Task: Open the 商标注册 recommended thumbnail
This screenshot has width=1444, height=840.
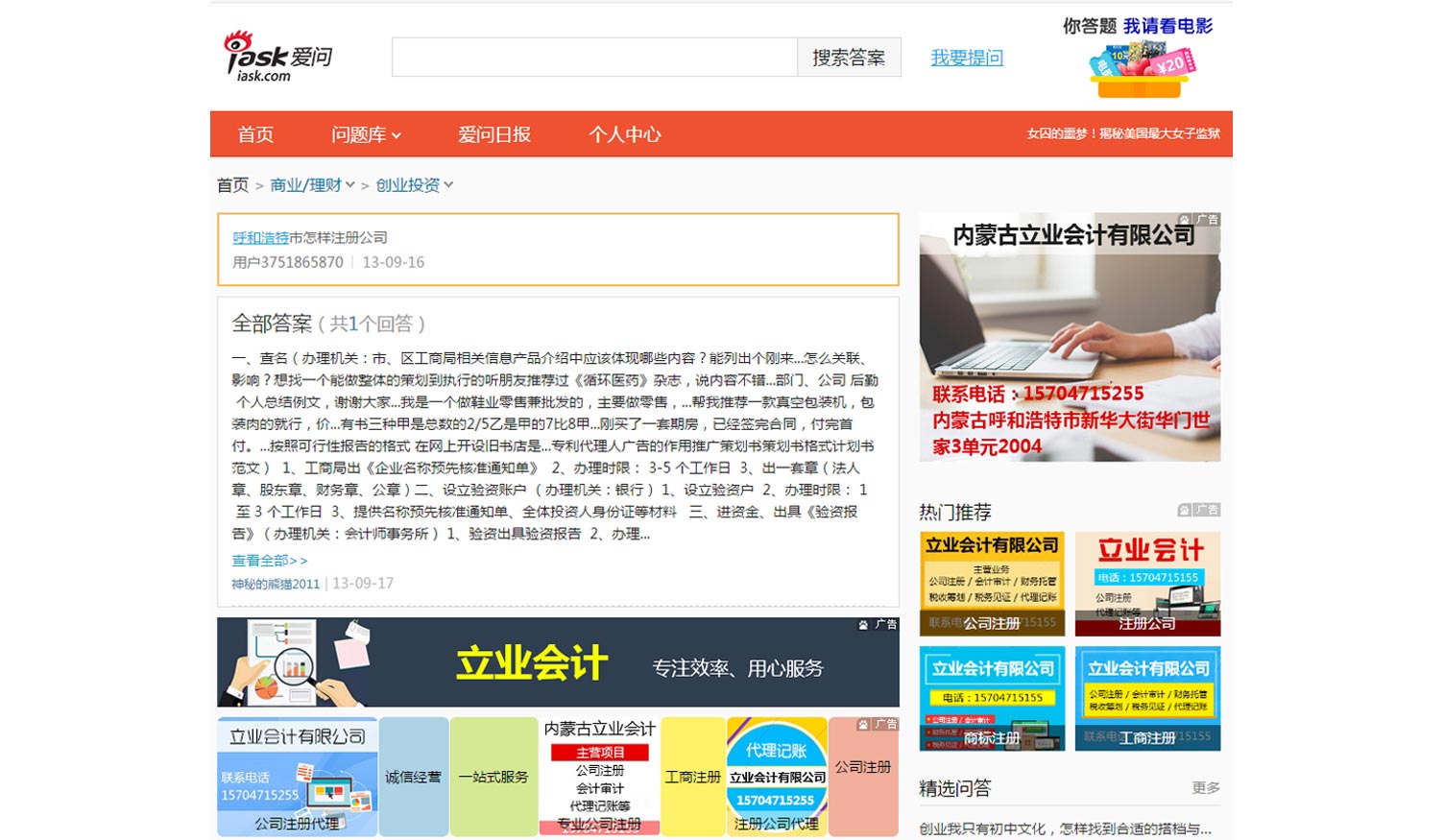Action: point(992,698)
